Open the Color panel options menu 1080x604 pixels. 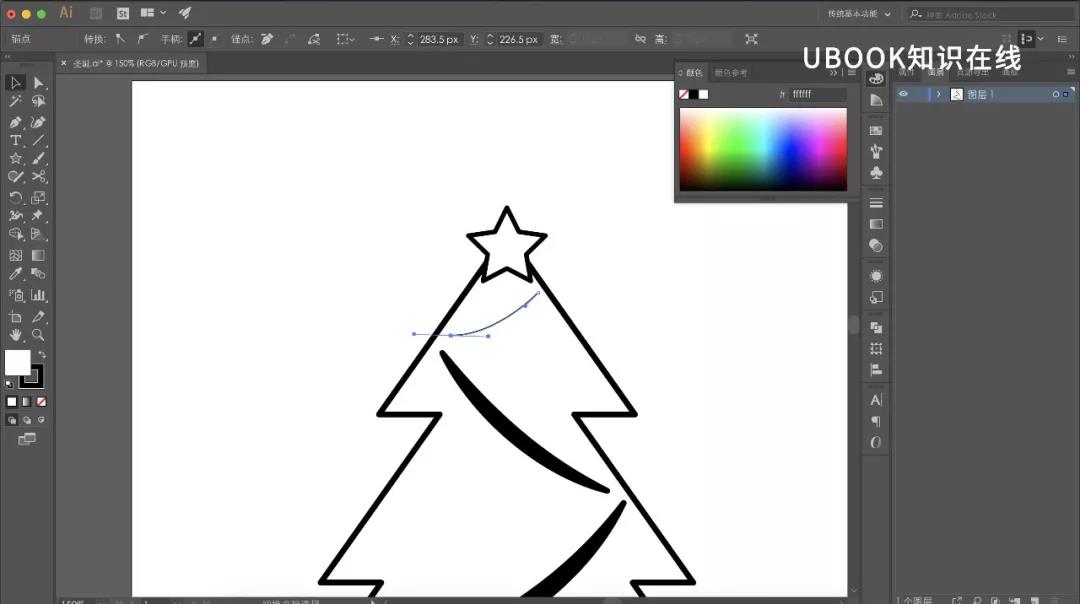click(852, 72)
